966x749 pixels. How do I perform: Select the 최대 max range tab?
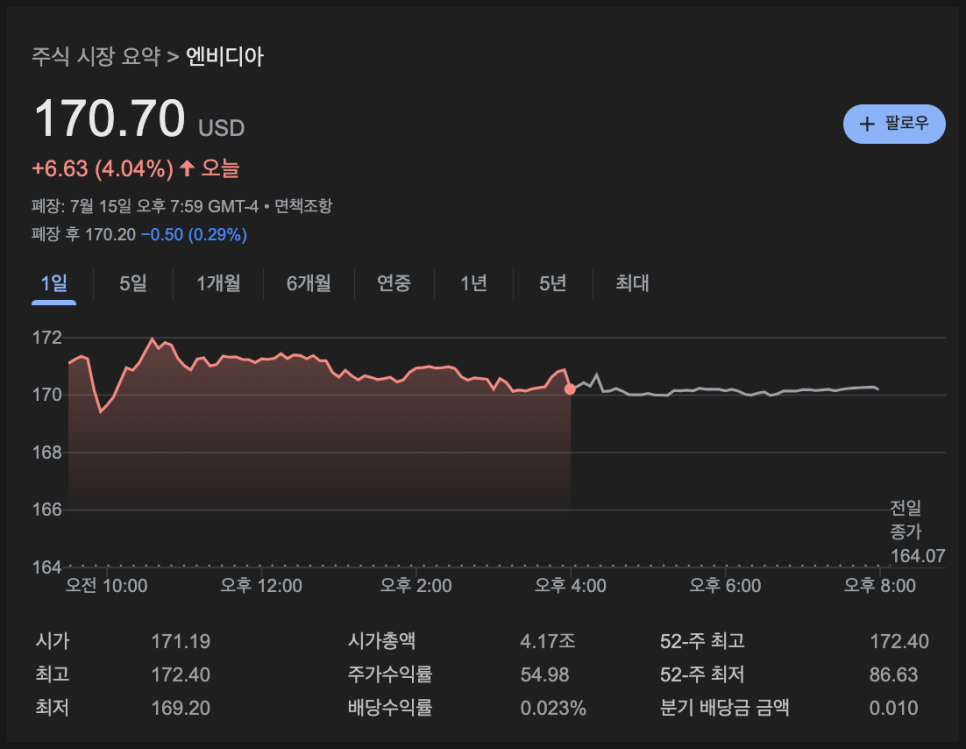pos(632,283)
